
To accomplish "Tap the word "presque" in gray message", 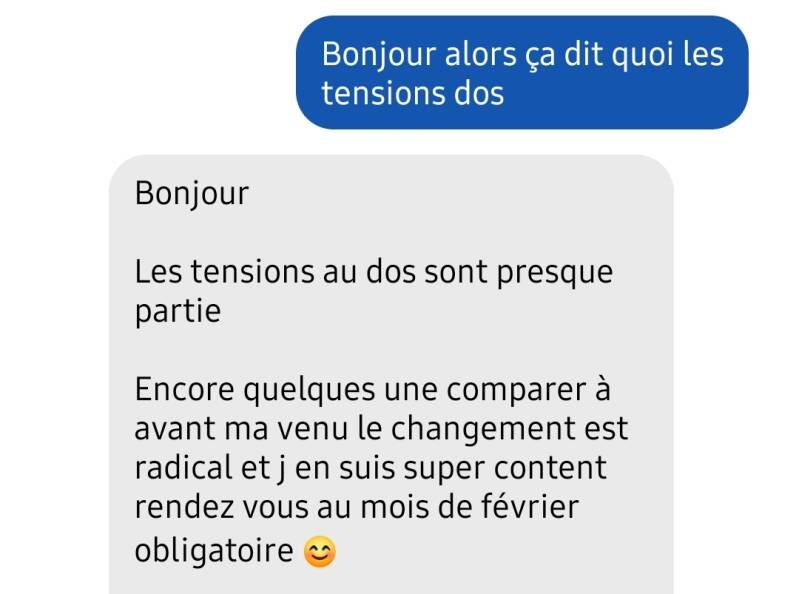I will (555, 274).
